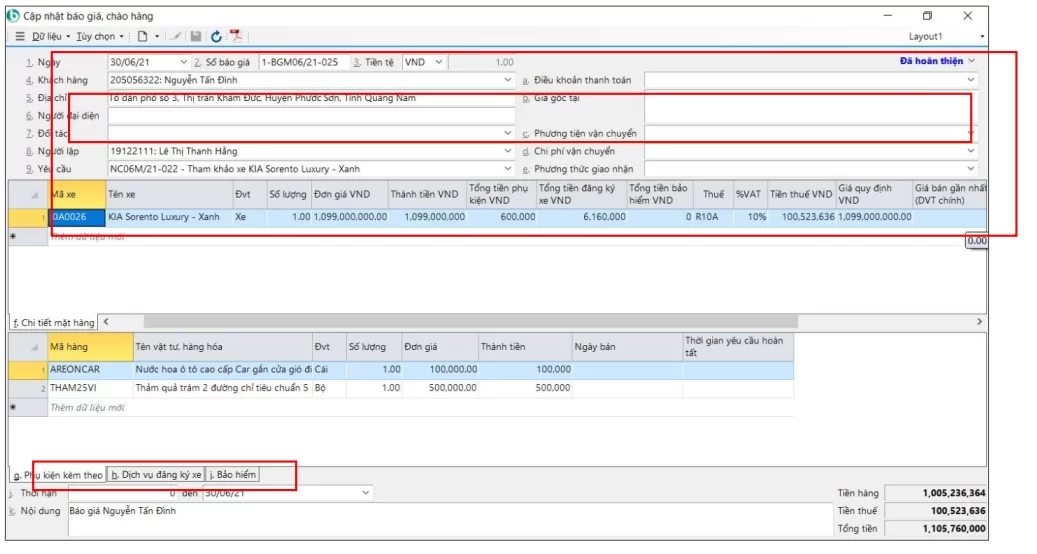Image resolution: width=1037 pixels, height=554 pixels.
Task: Expand the Đã hoàn thiện status dropdown
Action: coord(971,61)
